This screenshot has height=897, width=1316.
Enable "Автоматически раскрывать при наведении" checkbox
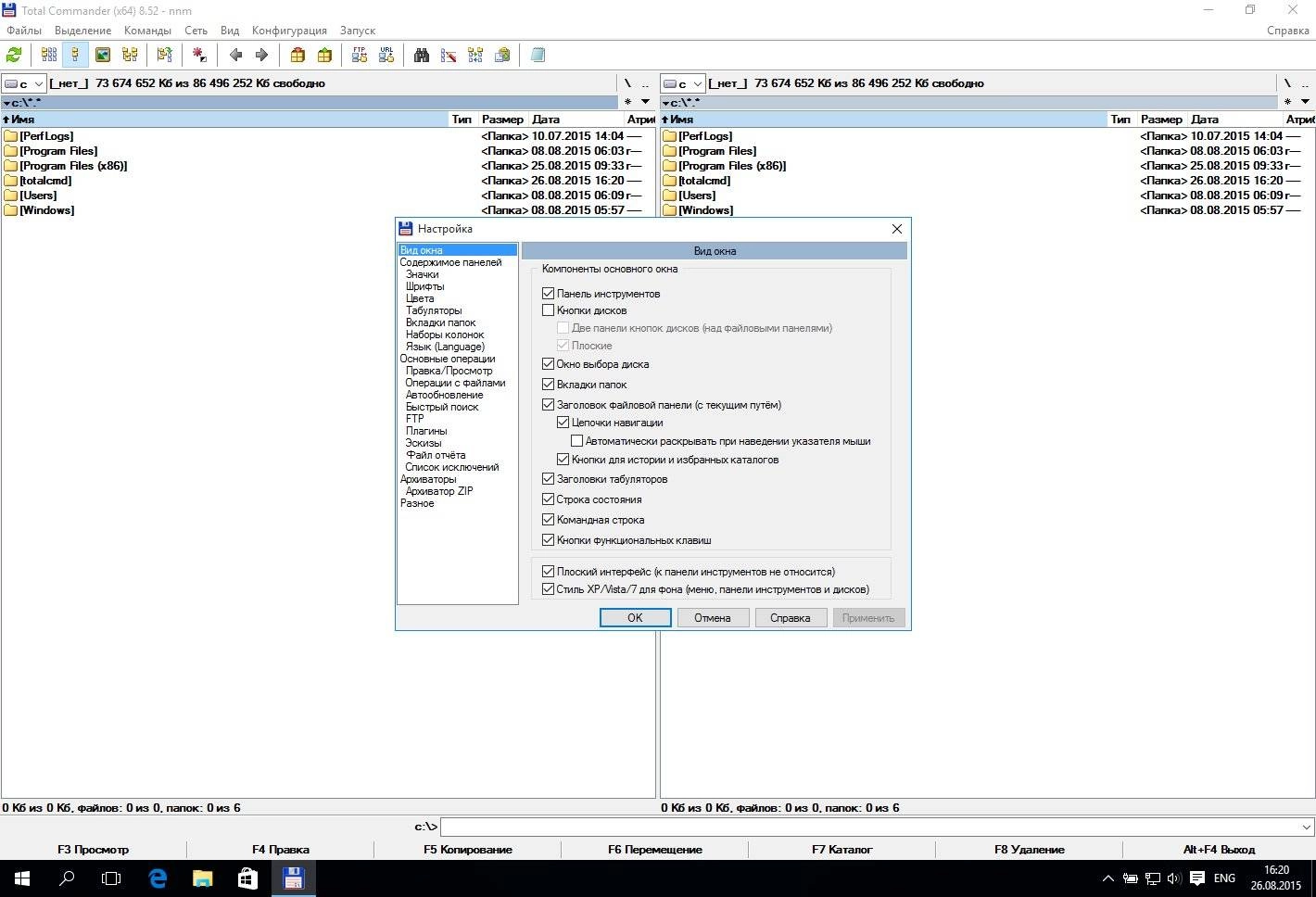(576, 441)
